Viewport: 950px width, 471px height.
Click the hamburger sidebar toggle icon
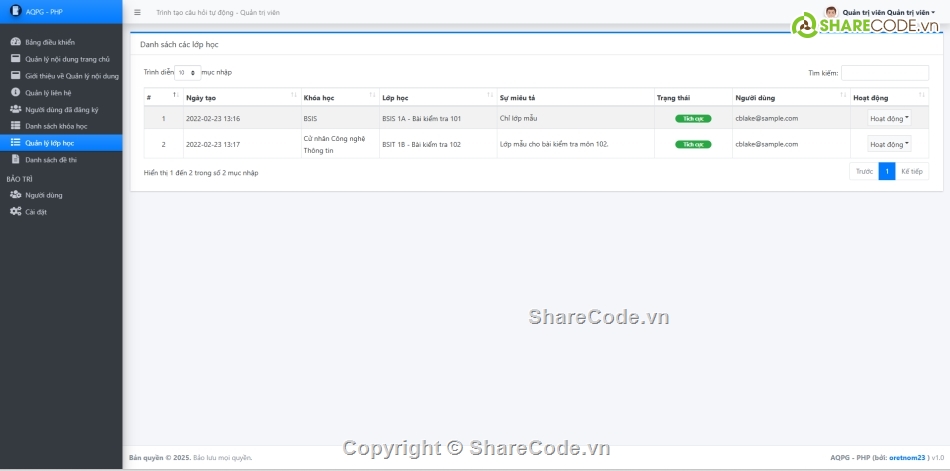click(137, 12)
